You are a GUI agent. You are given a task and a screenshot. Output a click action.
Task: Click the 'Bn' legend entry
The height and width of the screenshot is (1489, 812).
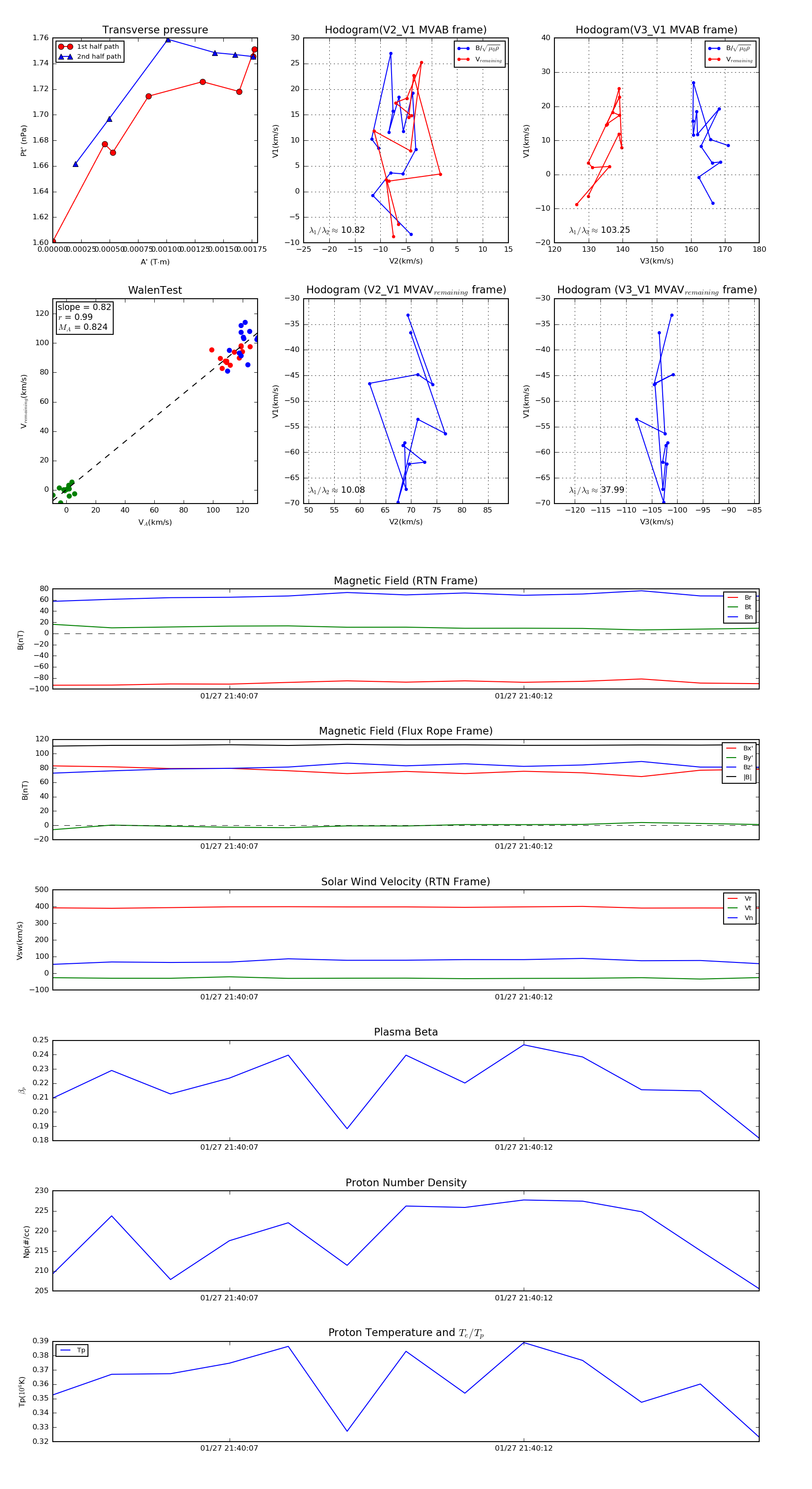click(740, 617)
